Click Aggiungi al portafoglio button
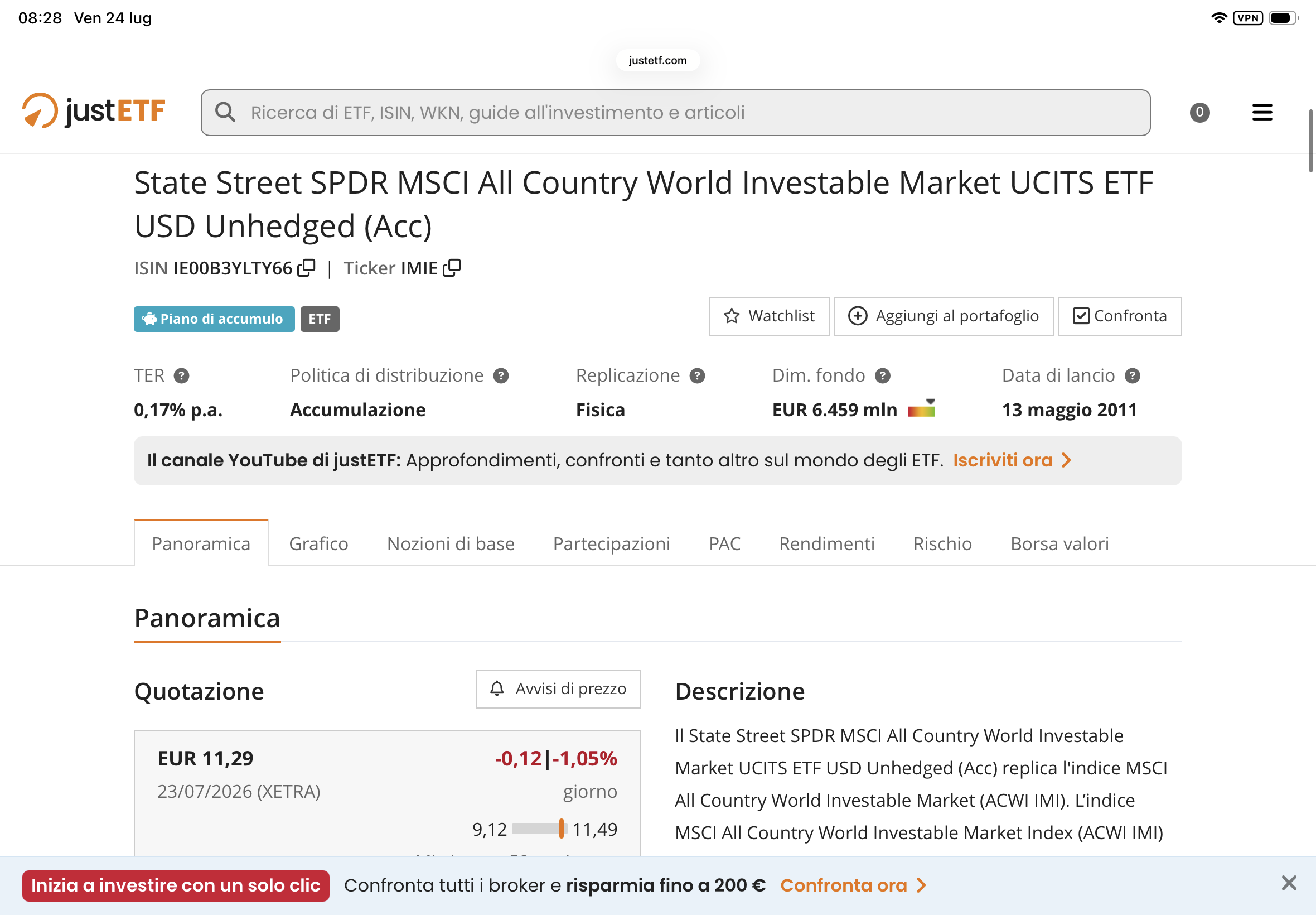The height and width of the screenshot is (915, 1316). 944,316
